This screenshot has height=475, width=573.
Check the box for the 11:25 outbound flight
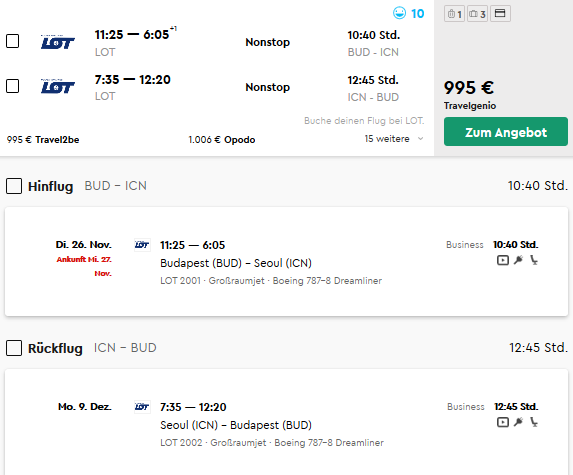12,41
